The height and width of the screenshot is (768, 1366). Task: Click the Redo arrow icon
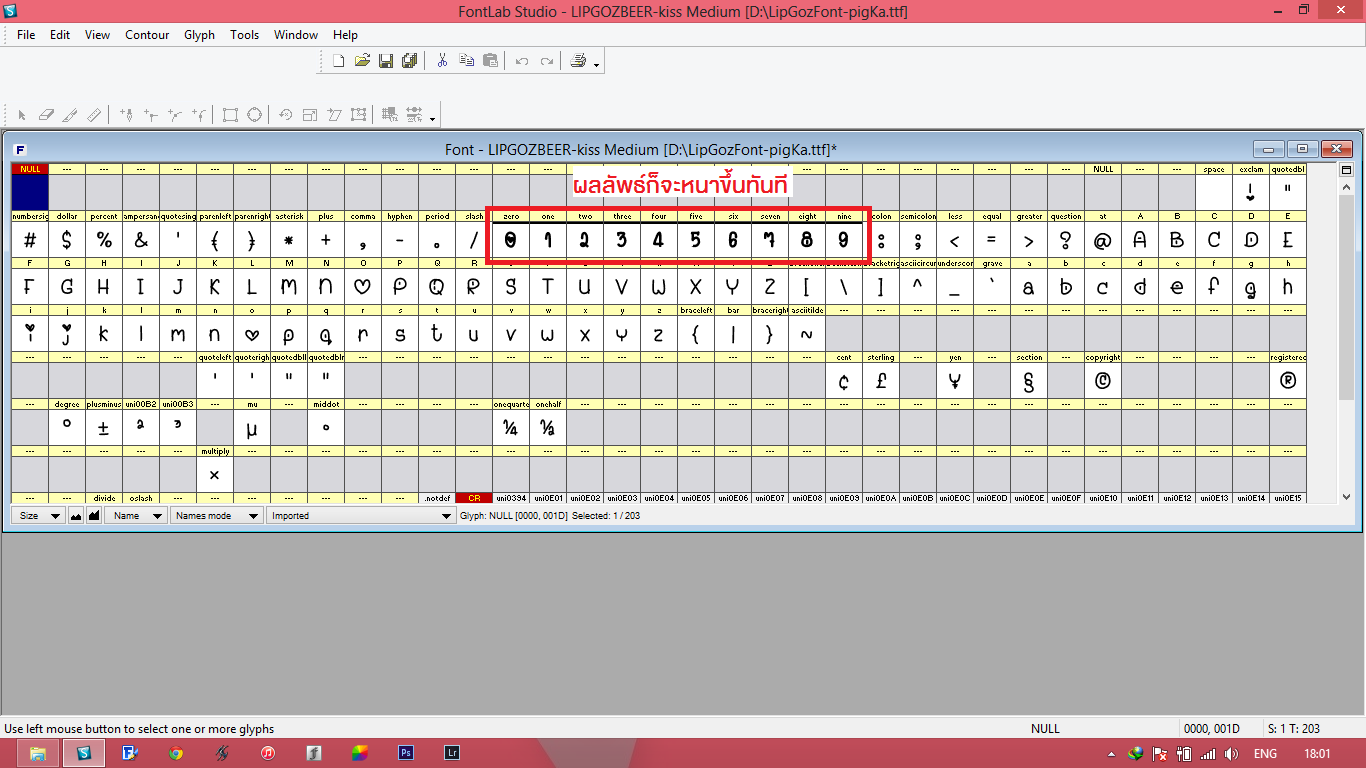(546, 61)
